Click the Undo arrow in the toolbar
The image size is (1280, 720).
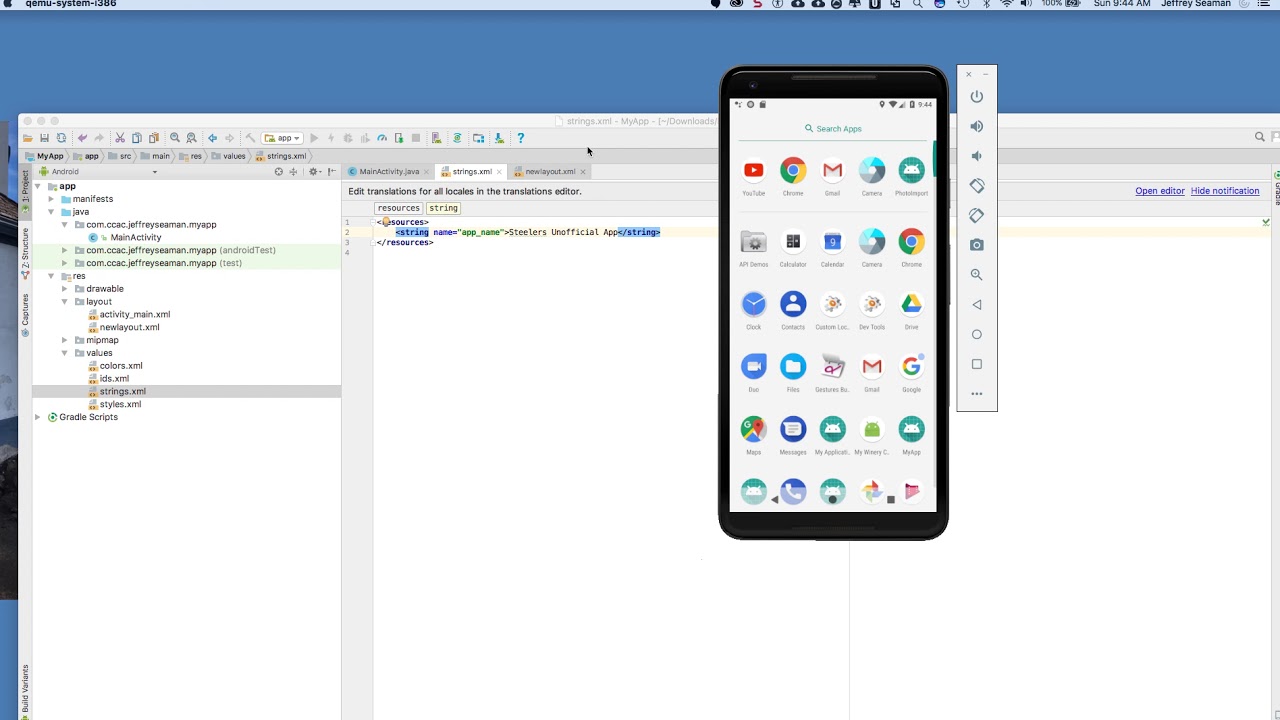[x=82, y=138]
